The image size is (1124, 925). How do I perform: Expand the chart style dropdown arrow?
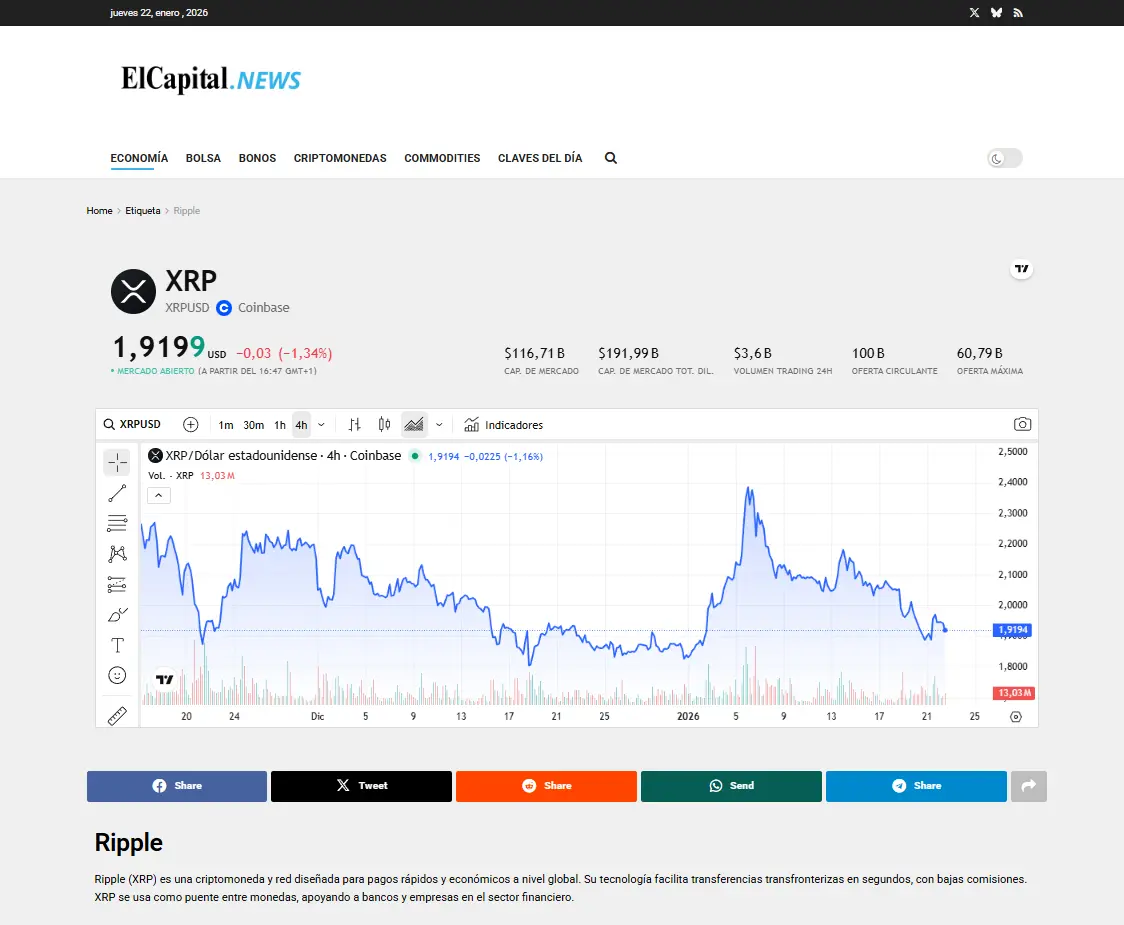click(x=439, y=425)
